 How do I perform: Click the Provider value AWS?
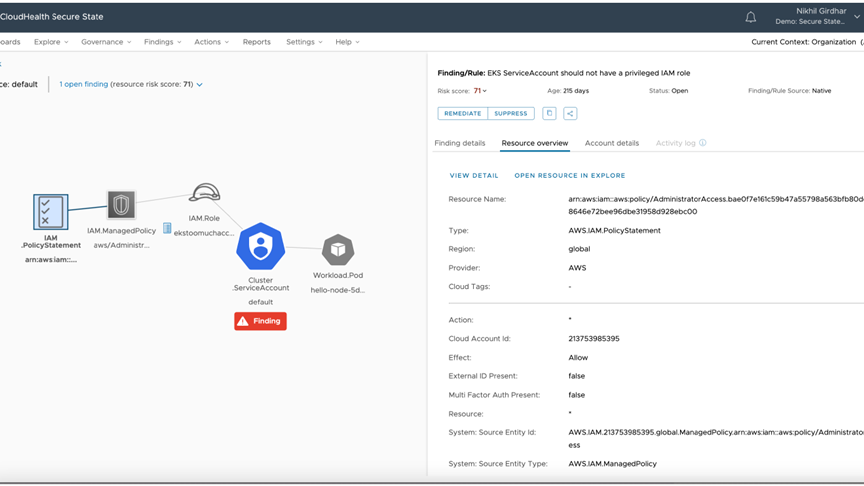coord(577,268)
